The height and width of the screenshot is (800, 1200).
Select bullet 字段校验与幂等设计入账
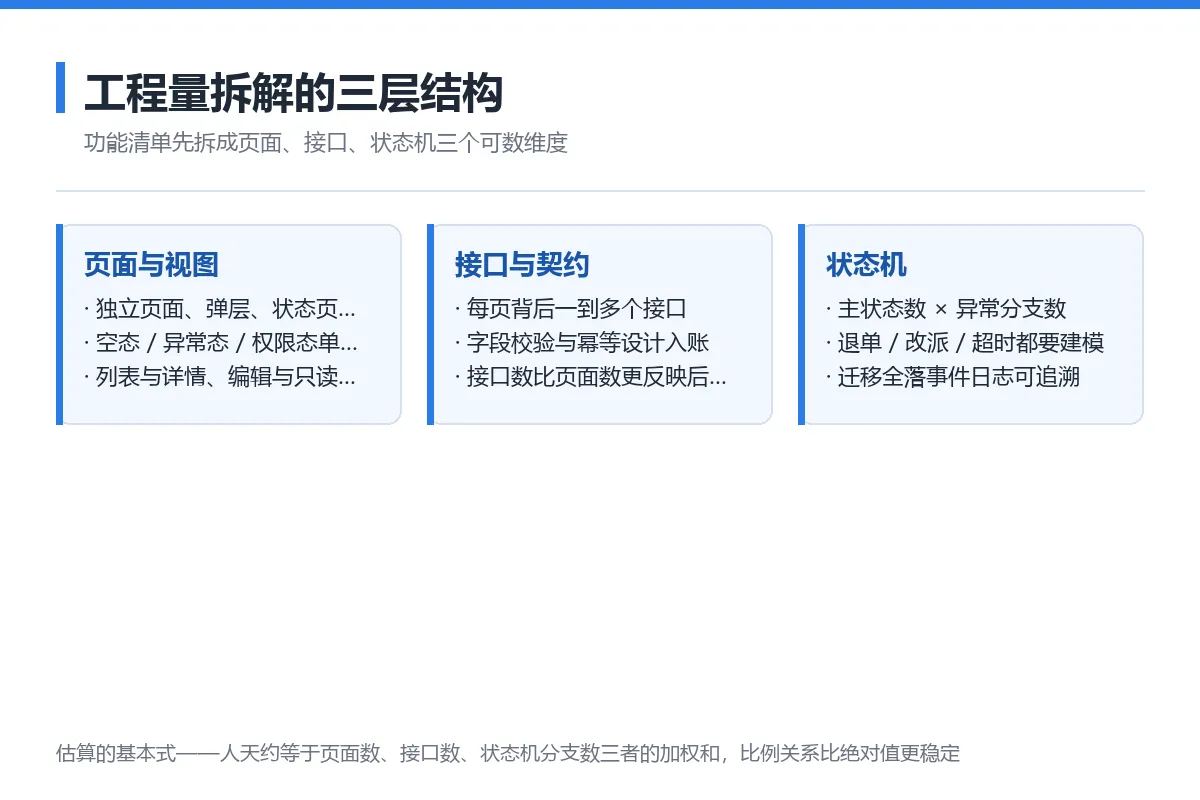coord(582,343)
